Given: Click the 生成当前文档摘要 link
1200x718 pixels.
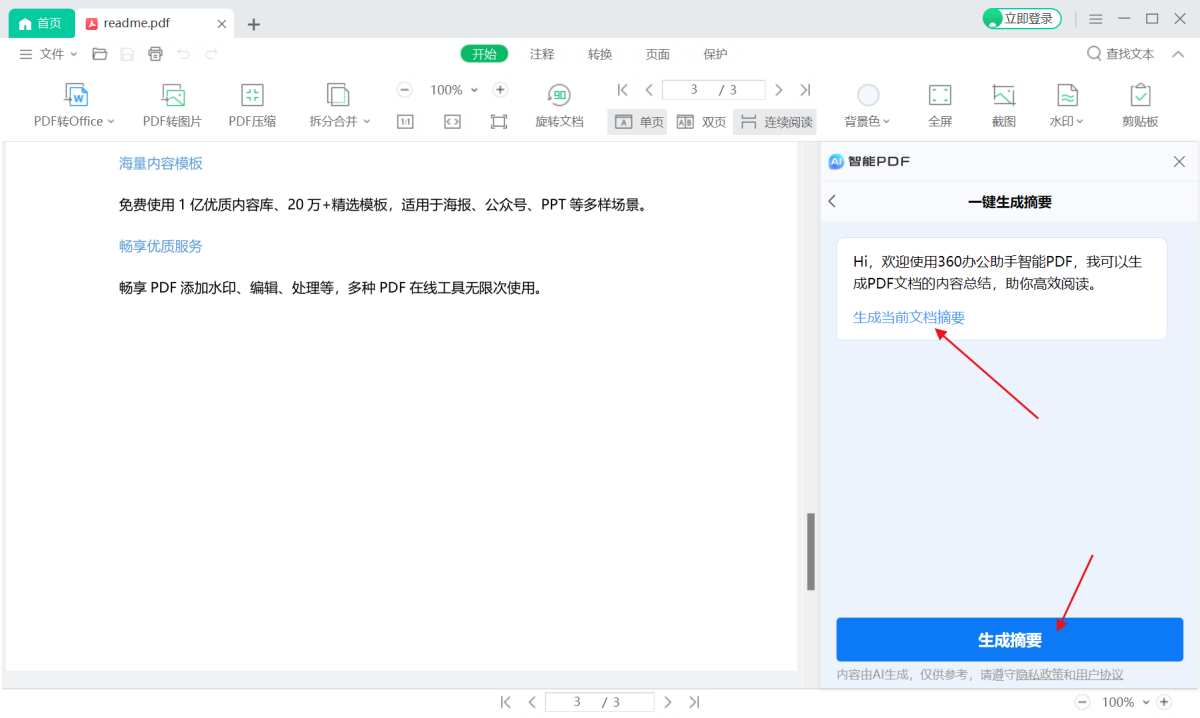Looking at the screenshot, I should click(x=908, y=317).
